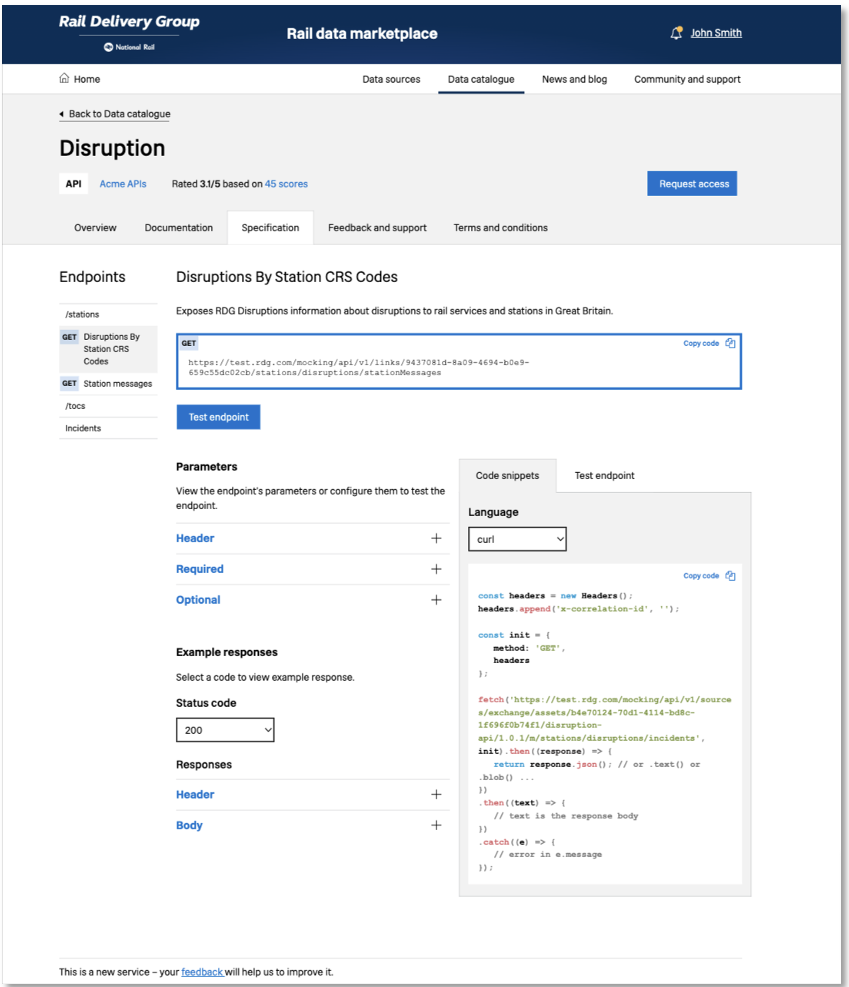
Task: Click the Request access button
Action: coord(694,184)
